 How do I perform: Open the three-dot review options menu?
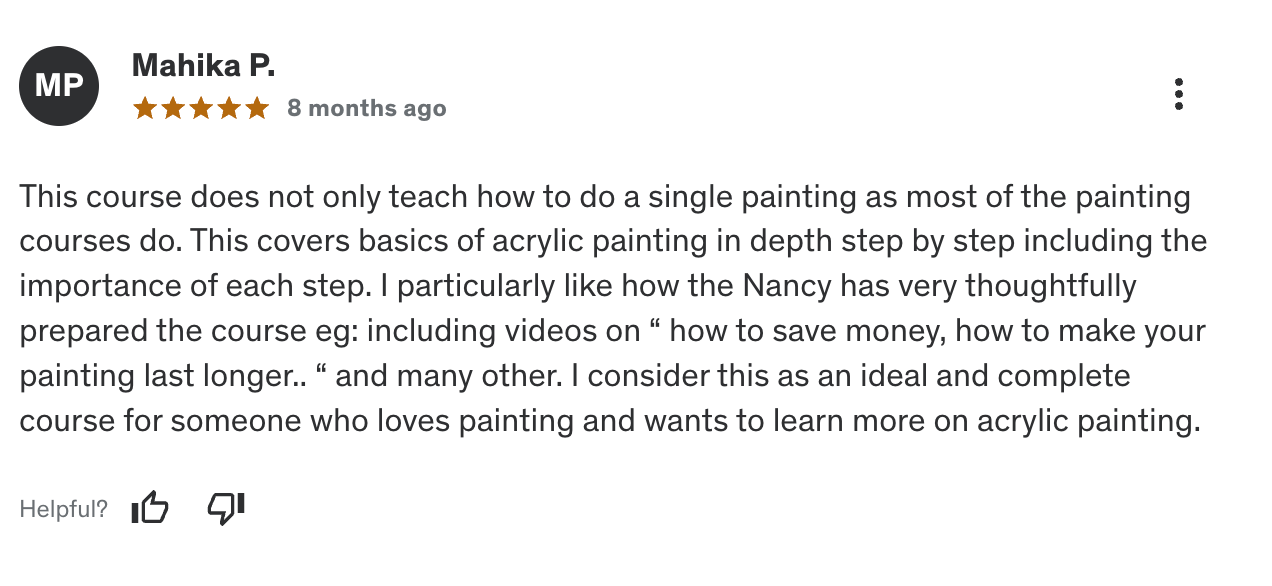point(1179,94)
